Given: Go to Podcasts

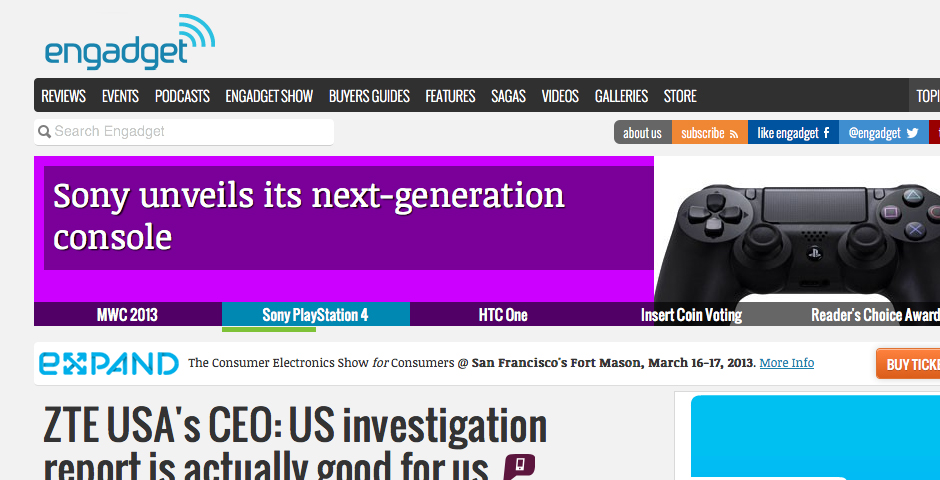Looking at the screenshot, I should (x=182, y=96).
